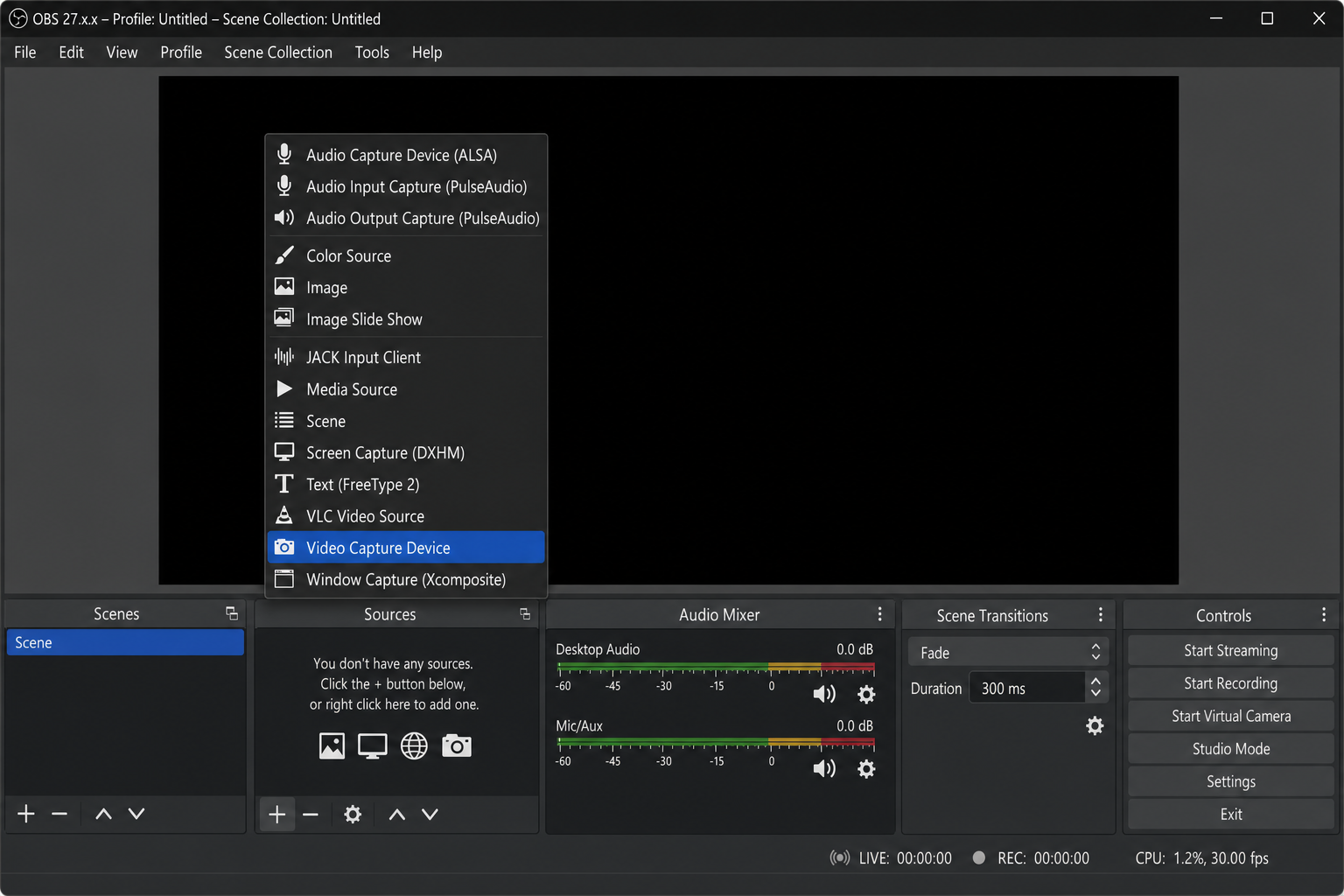The width and height of the screenshot is (1344, 896).
Task: Decrease transition duration with down arrow
Action: (1095, 693)
